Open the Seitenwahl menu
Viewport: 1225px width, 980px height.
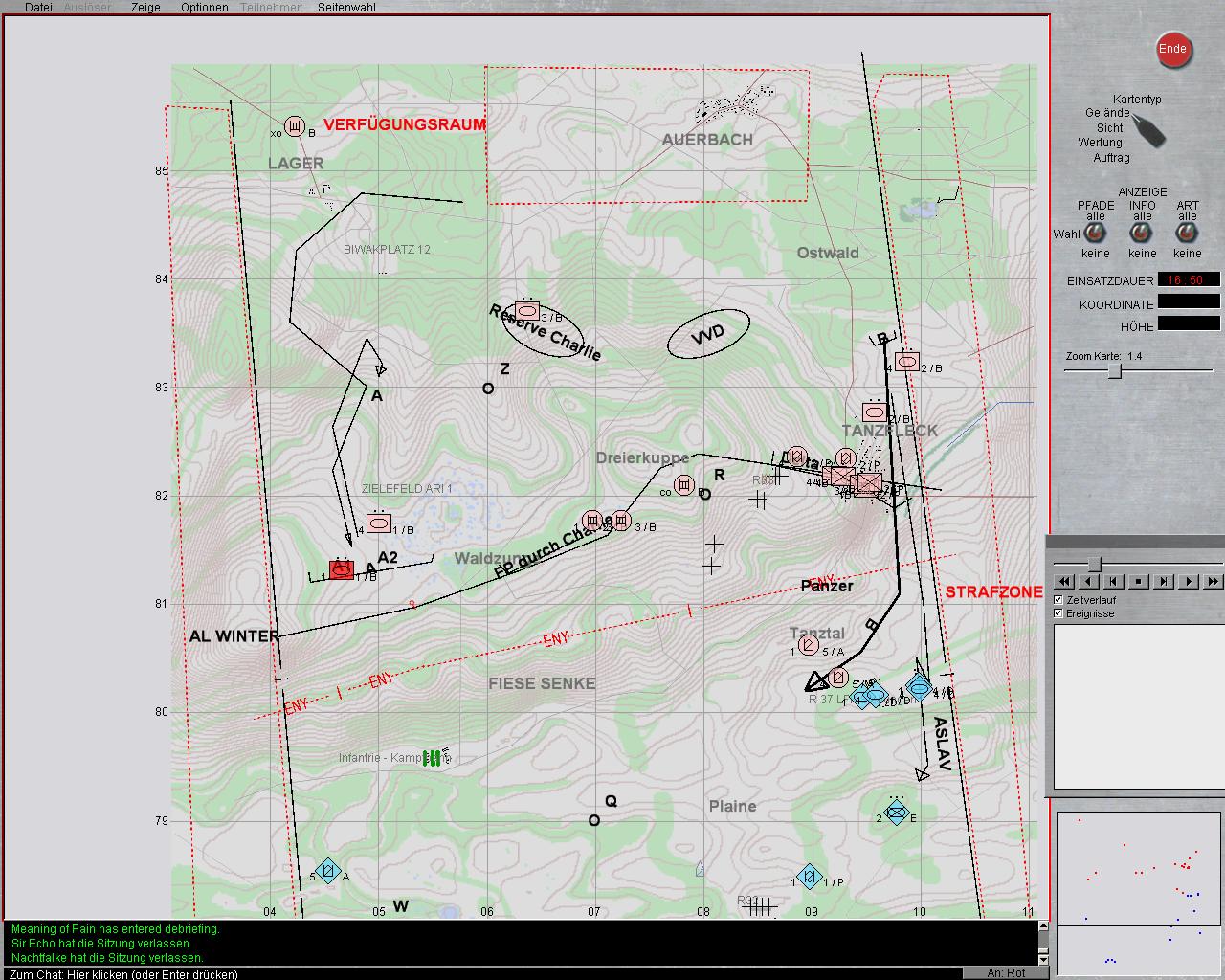346,8
